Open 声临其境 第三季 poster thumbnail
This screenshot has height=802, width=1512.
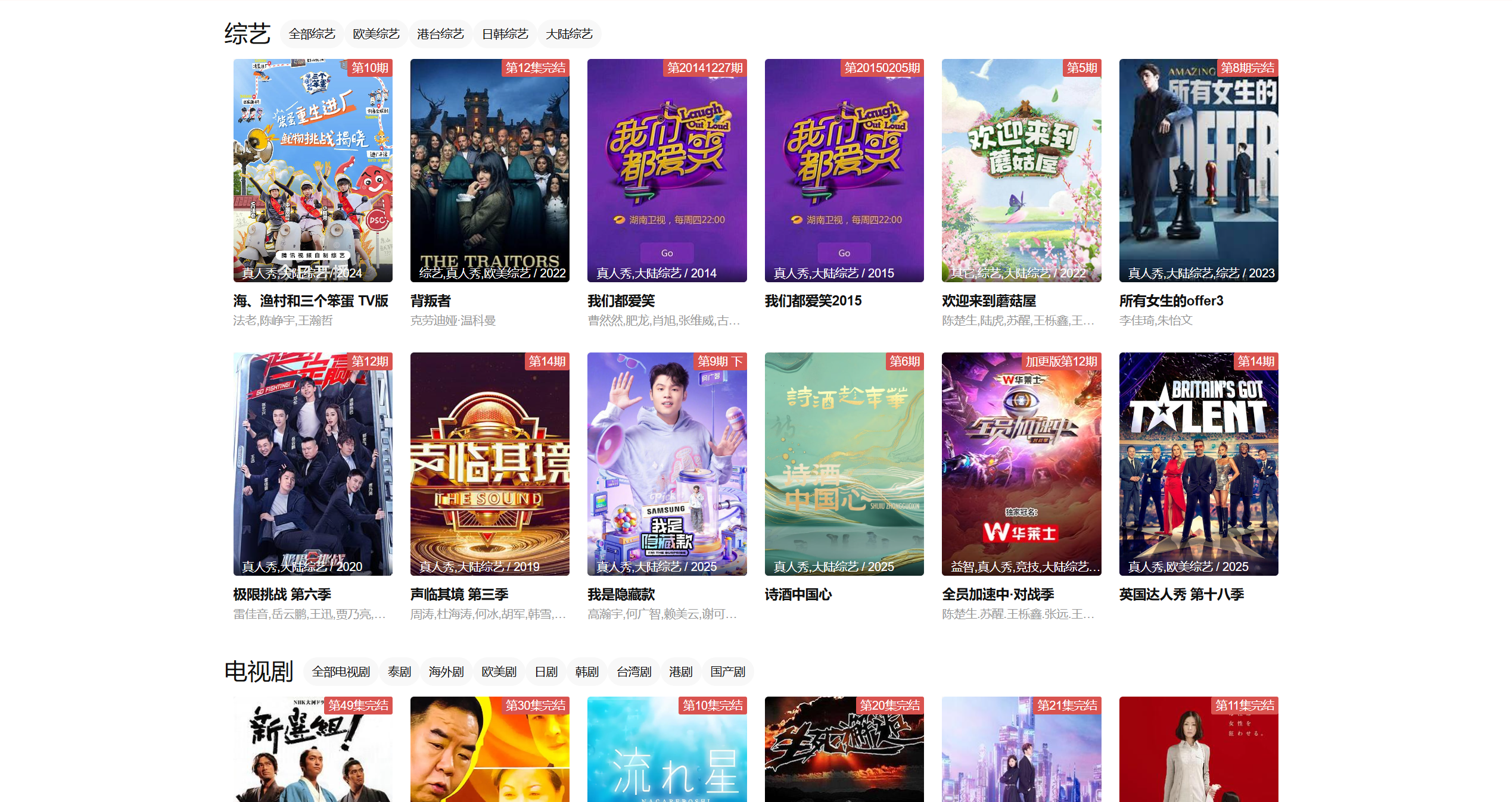[490, 463]
